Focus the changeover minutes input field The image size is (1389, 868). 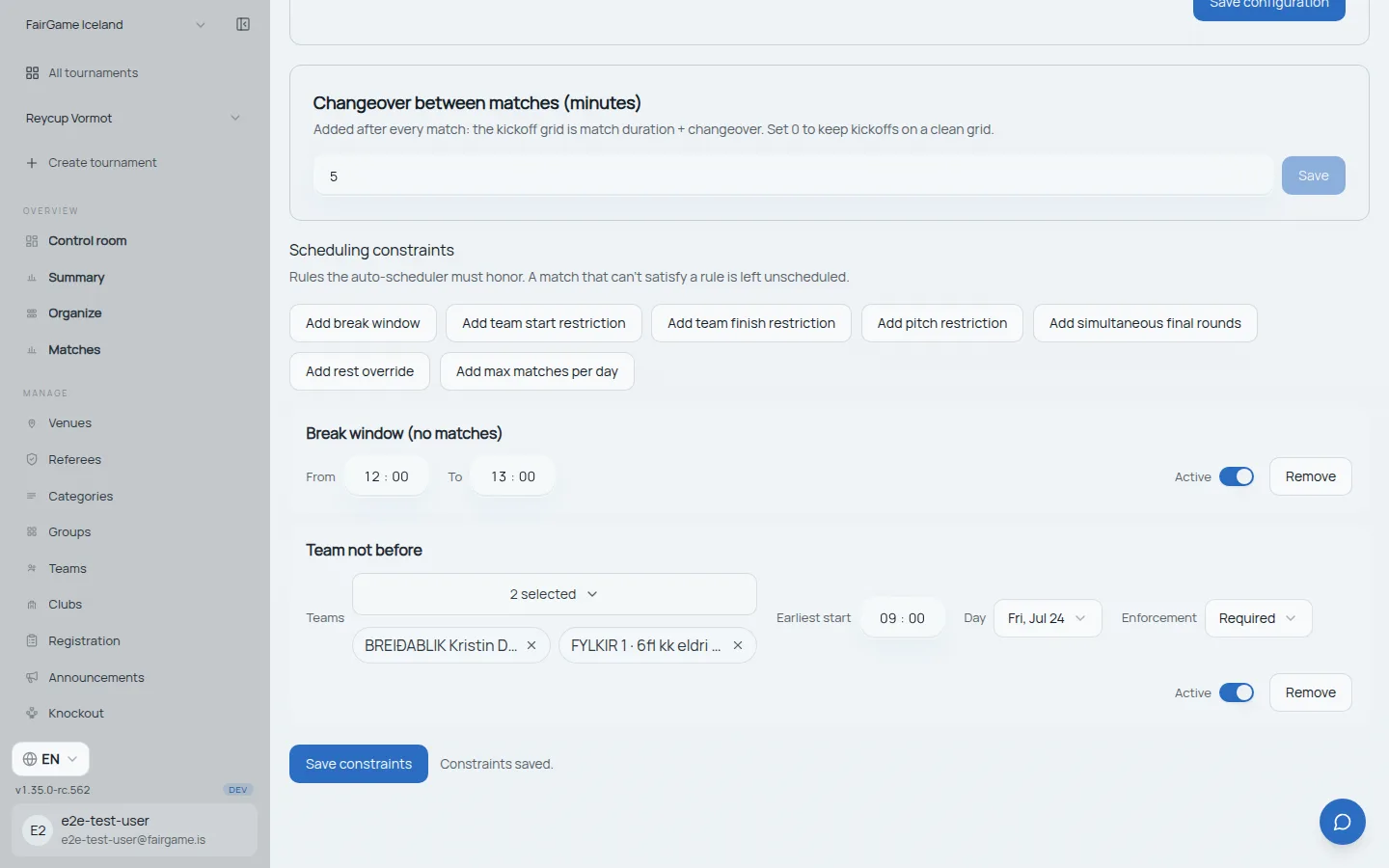793,176
